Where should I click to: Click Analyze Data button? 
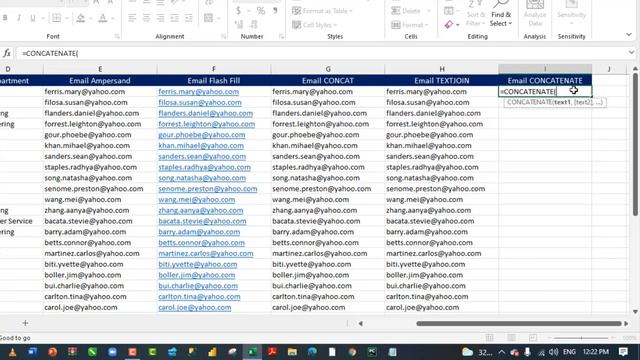(535, 14)
